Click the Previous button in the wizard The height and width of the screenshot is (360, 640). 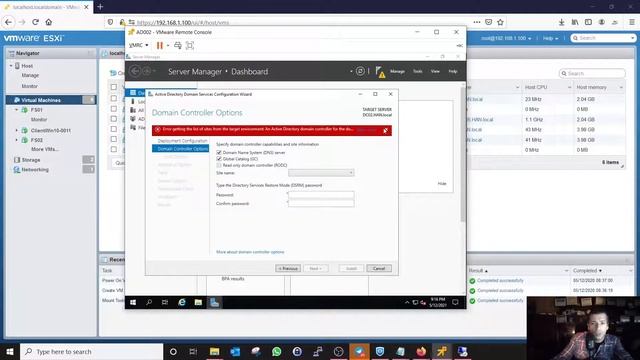click(x=288, y=269)
